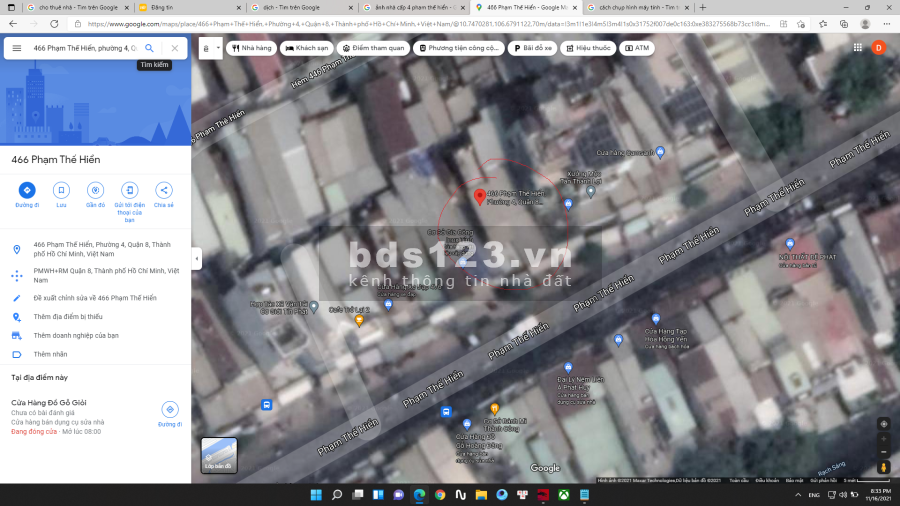Clear the search with the X icon

(175, 48)
